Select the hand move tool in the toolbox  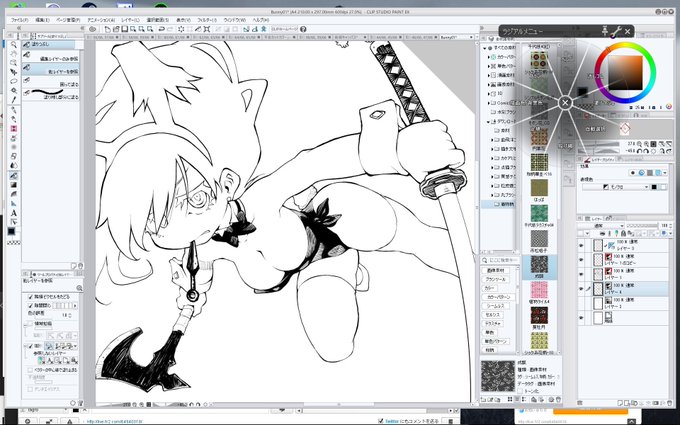pyautogui.click(x=13, y=54)
